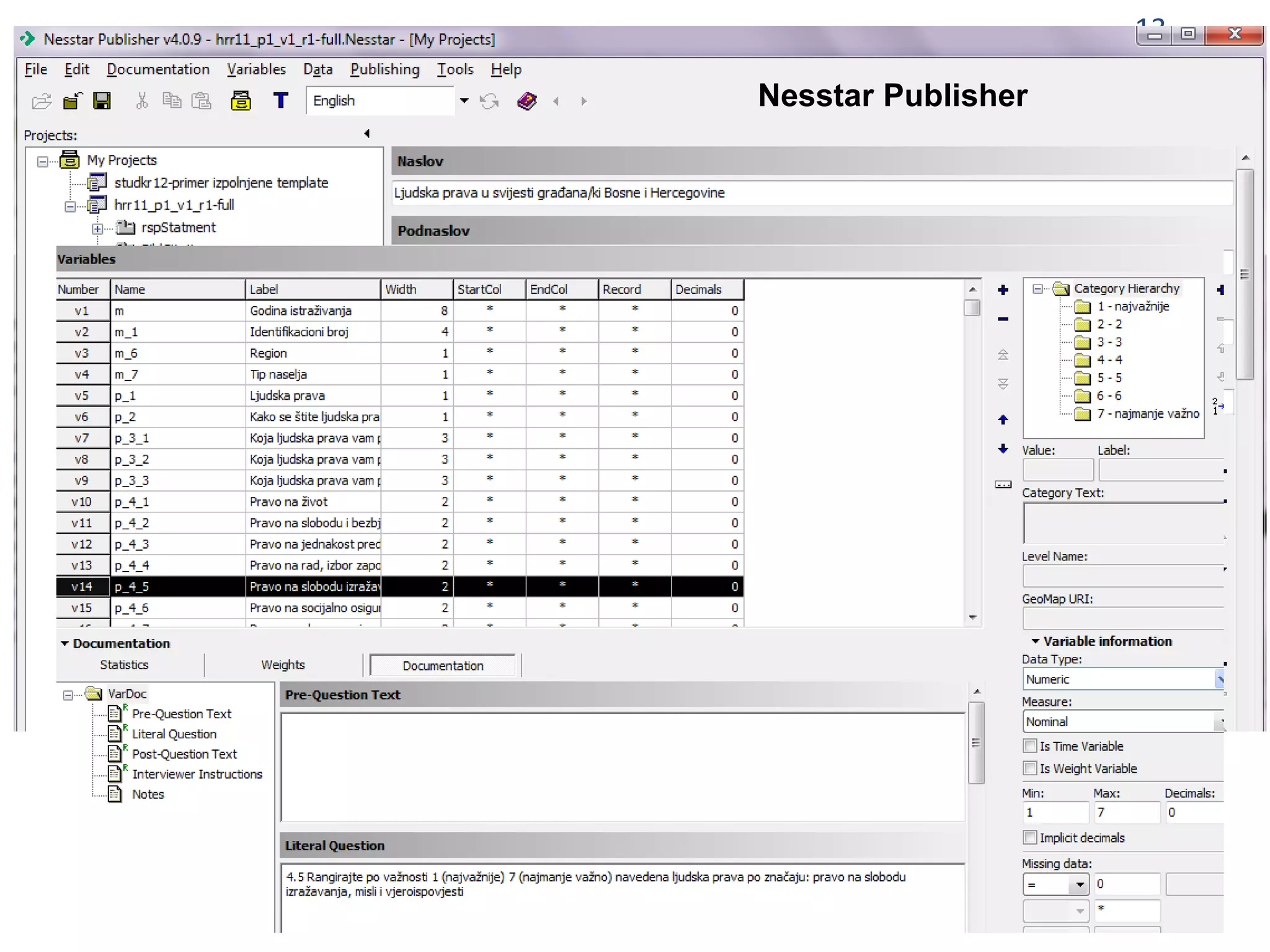Remove a variable with the minus icon

pos(1003,319)
